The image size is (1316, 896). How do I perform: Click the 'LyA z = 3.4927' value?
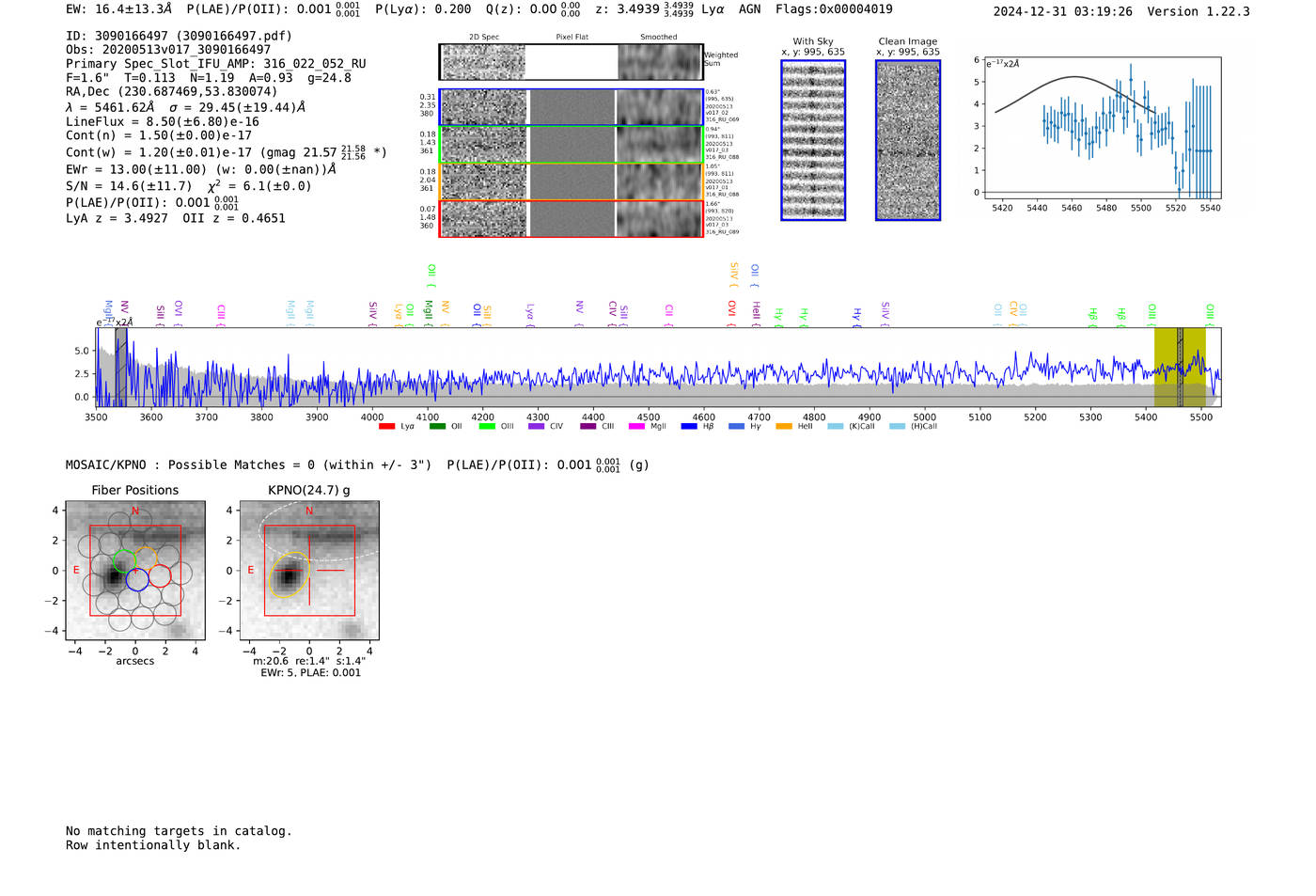[117, 218]
